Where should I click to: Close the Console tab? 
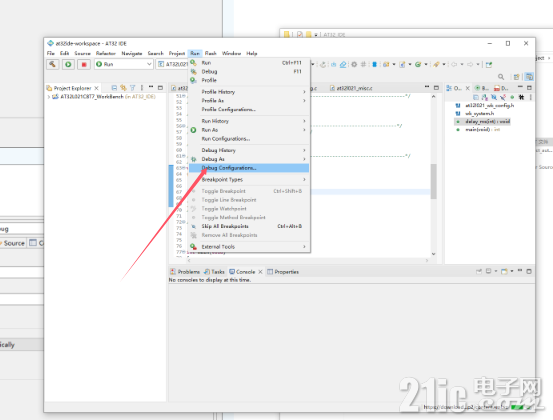click(260, 272)
